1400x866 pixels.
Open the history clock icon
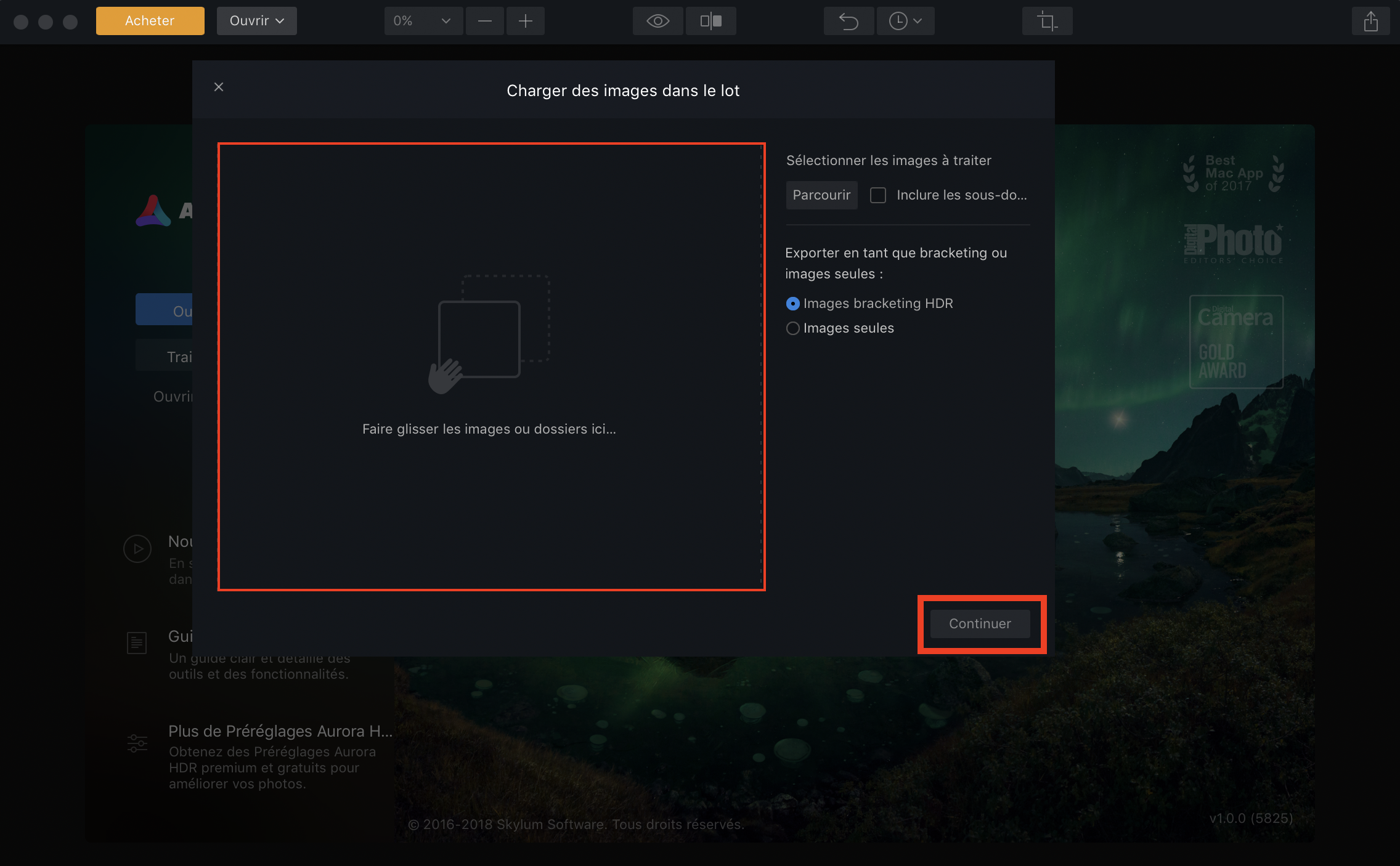(x=898, y=21)
